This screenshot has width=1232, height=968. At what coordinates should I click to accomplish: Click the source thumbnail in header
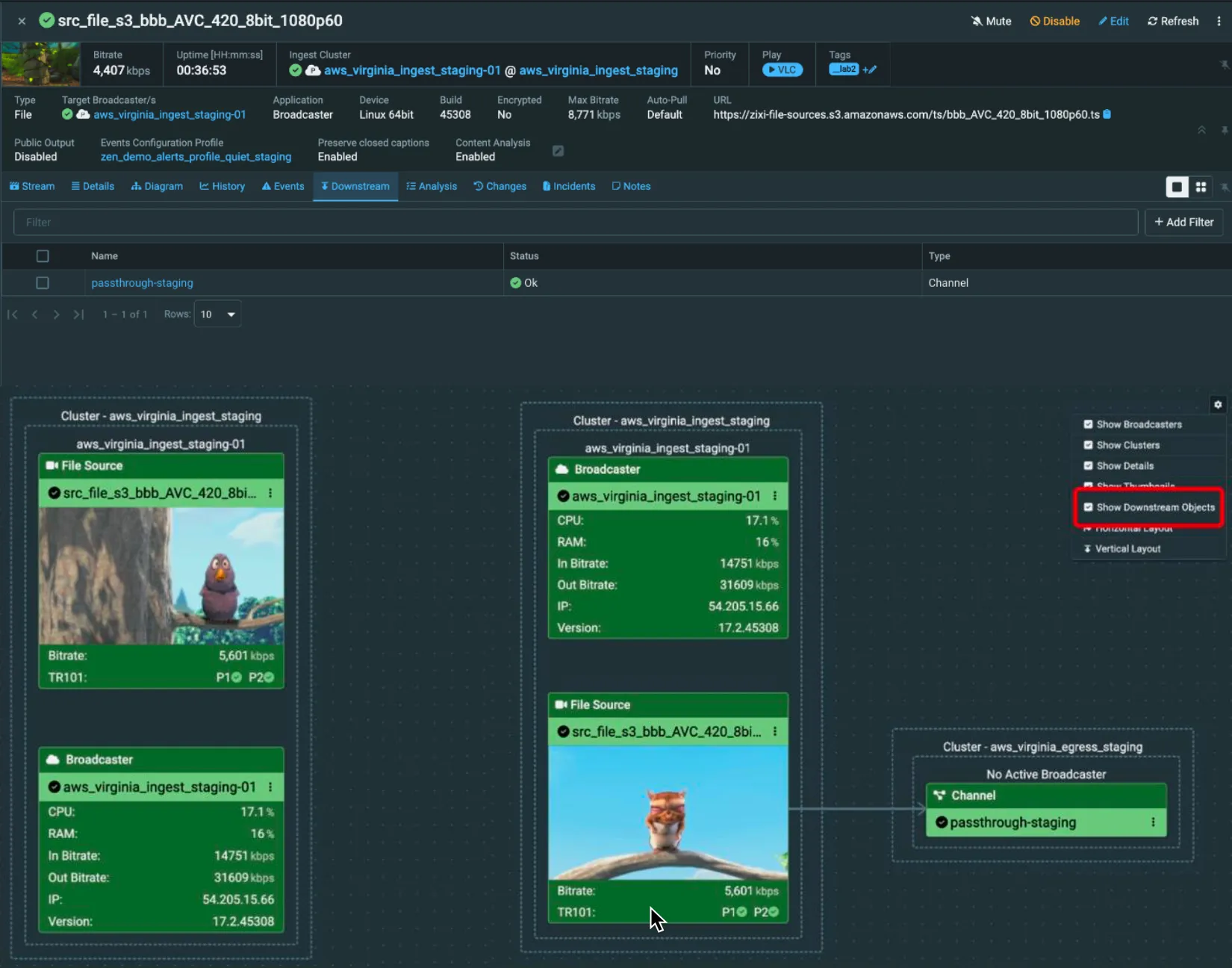point(40,63)
